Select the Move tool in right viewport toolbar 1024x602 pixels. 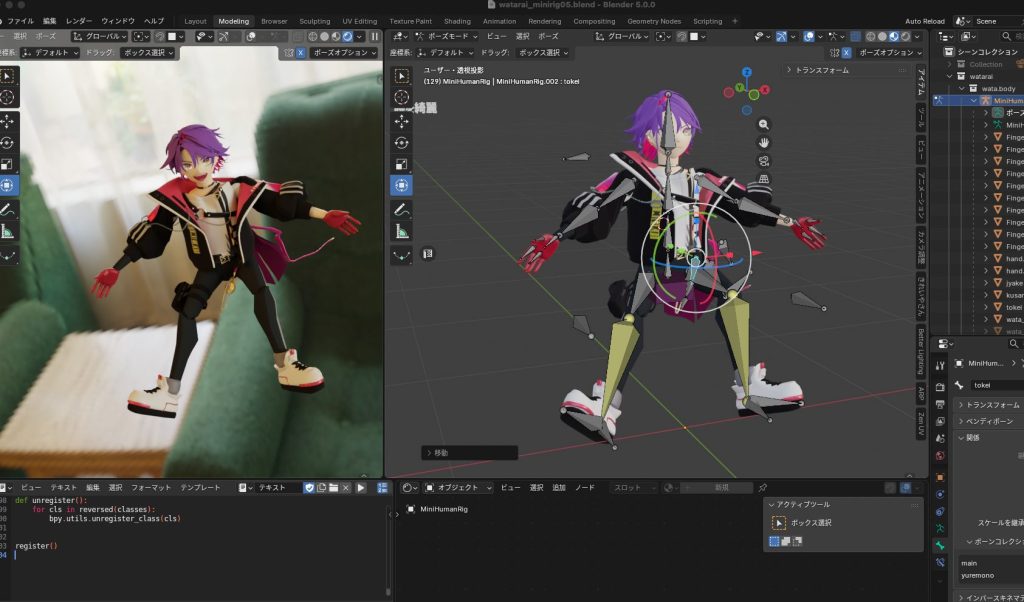point(401,121)
